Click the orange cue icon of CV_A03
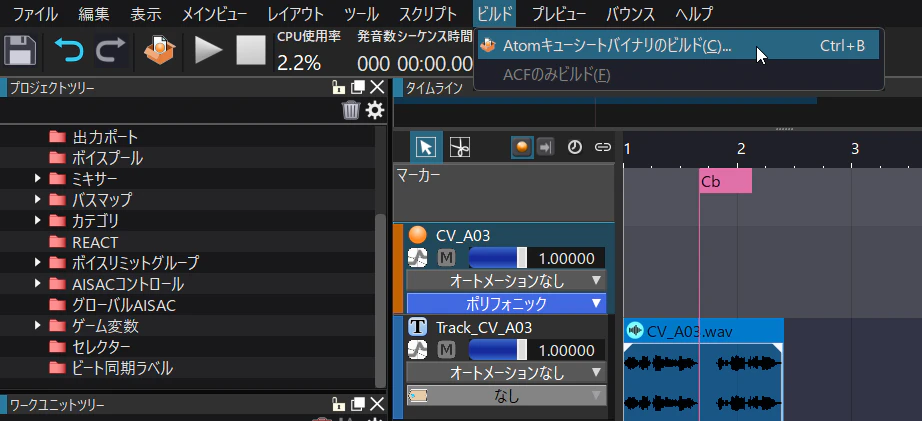The width and height of the screenshot is (922, 421). click(417, 235)
